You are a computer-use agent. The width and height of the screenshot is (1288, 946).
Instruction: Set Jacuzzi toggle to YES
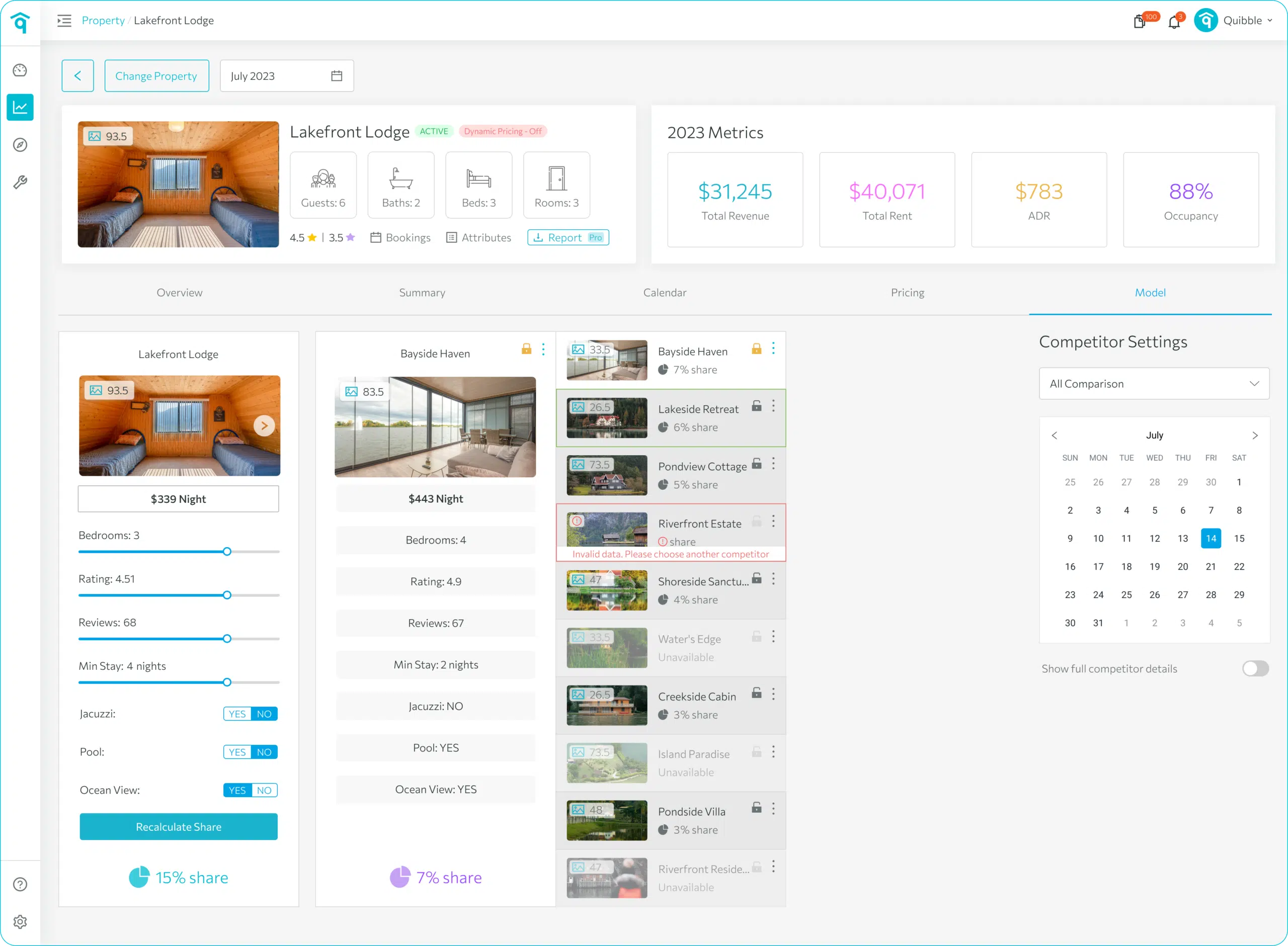tap(237, 714)
